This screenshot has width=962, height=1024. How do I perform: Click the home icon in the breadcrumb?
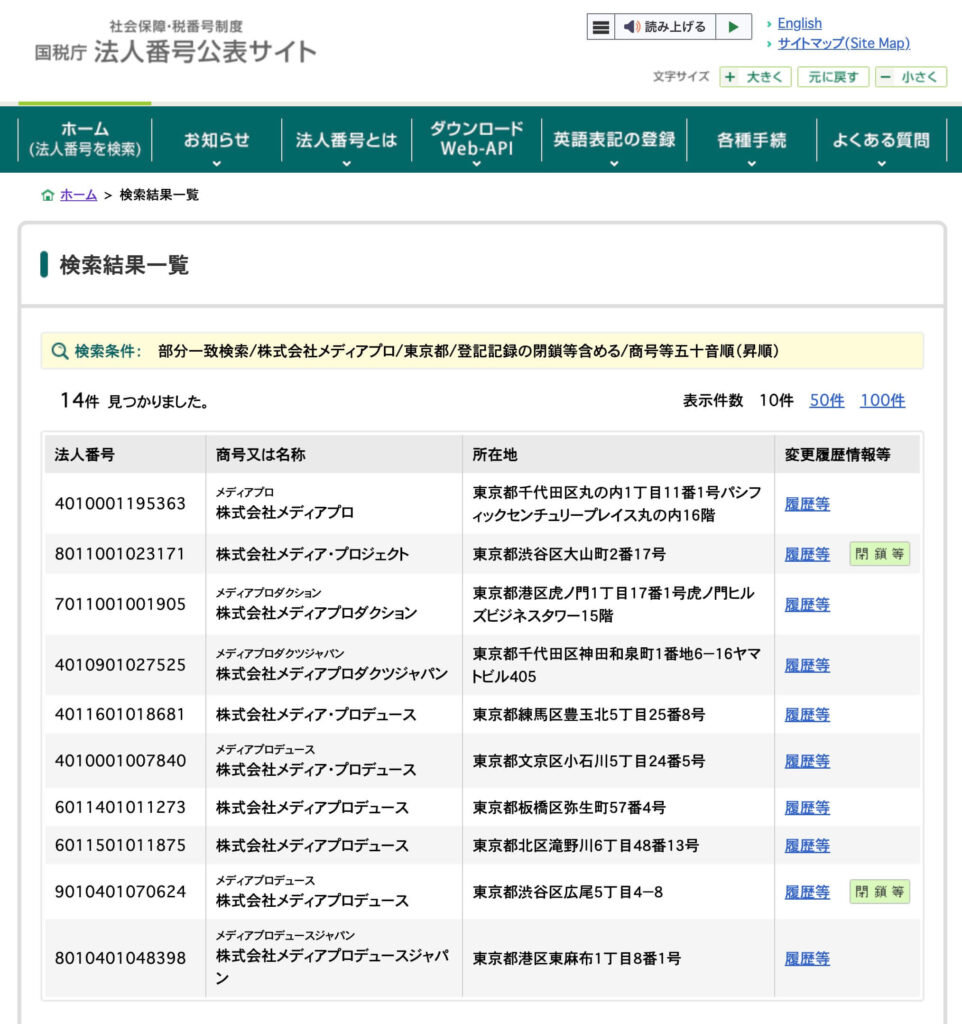47,195
